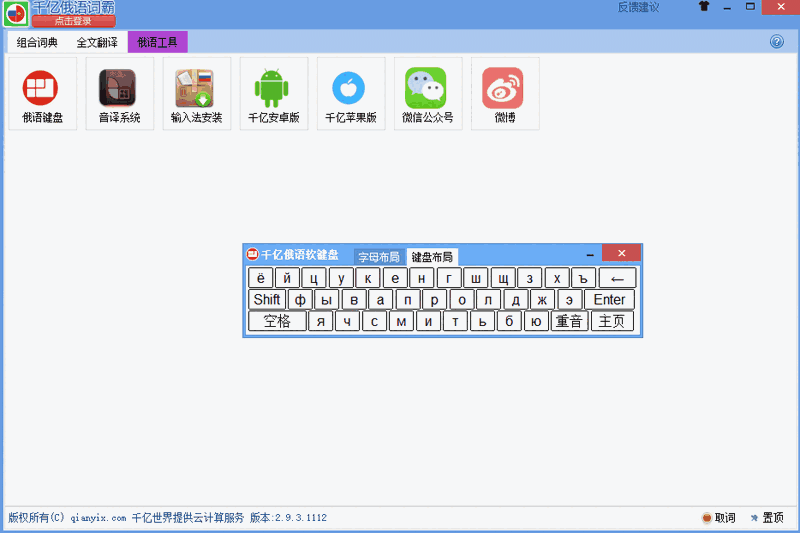
Task: Tap the с key
Action: coord(374,321)
